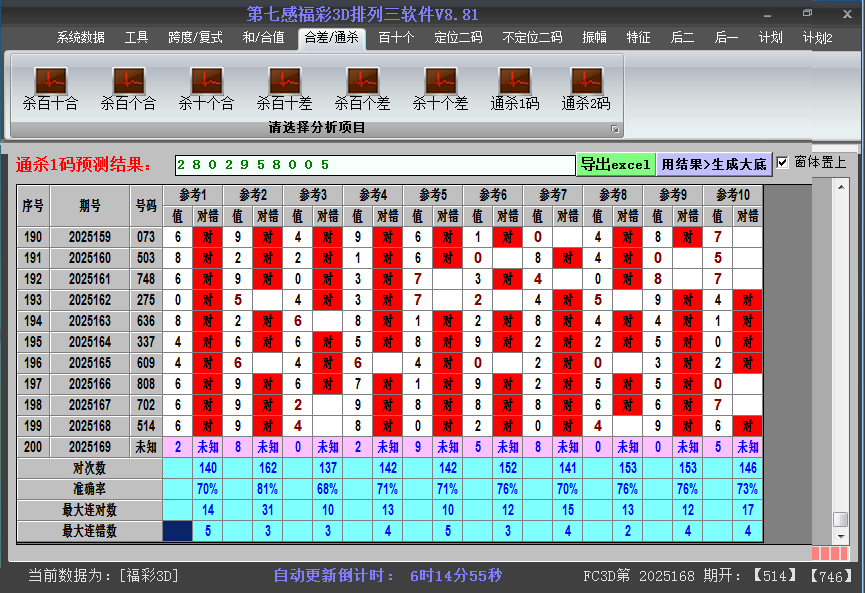Click the 序号 column header
Viewport: 865px width, 593px height.
[x=33, y=206]
